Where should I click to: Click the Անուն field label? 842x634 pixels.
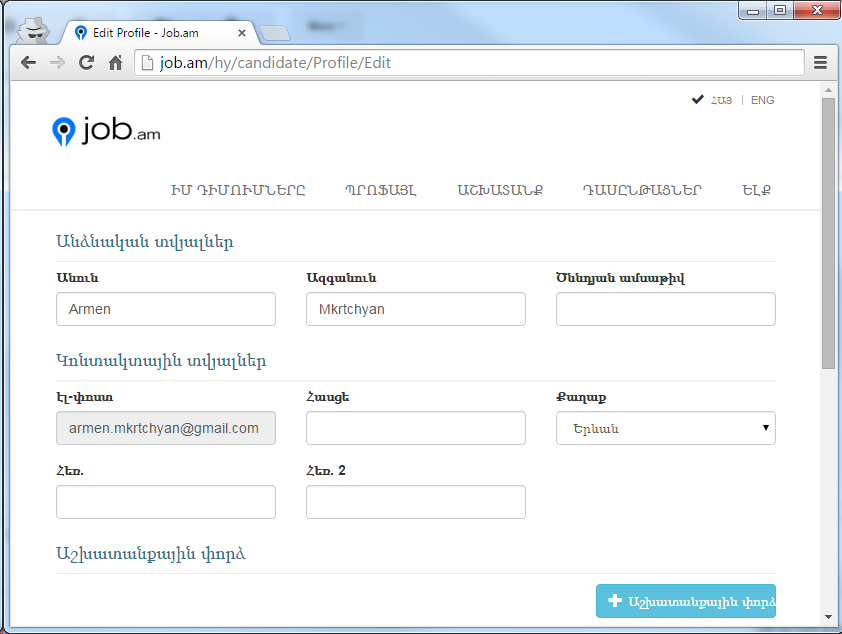tap(78, 278)
